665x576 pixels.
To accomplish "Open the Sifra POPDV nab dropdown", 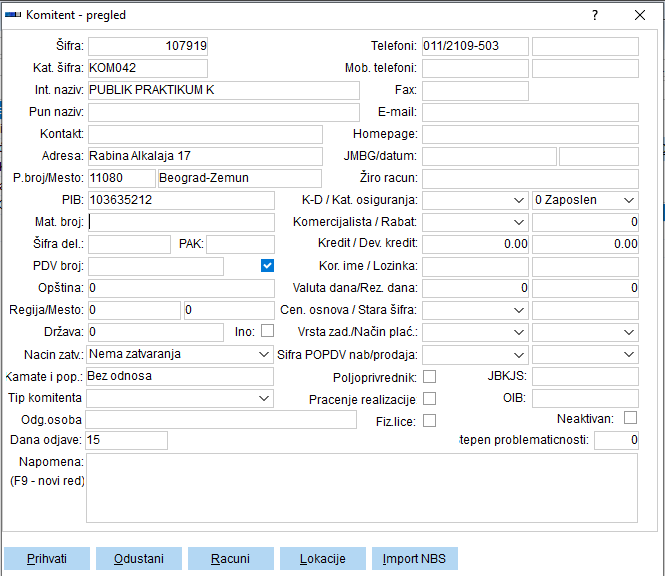I will (519, 354).
